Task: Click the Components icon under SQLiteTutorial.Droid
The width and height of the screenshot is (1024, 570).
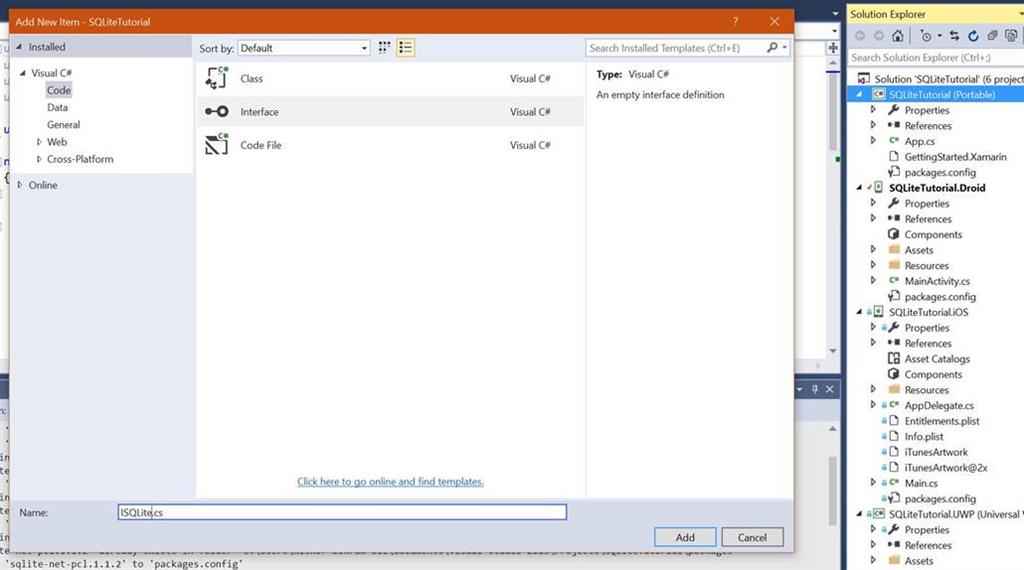Action: [893, 234]
